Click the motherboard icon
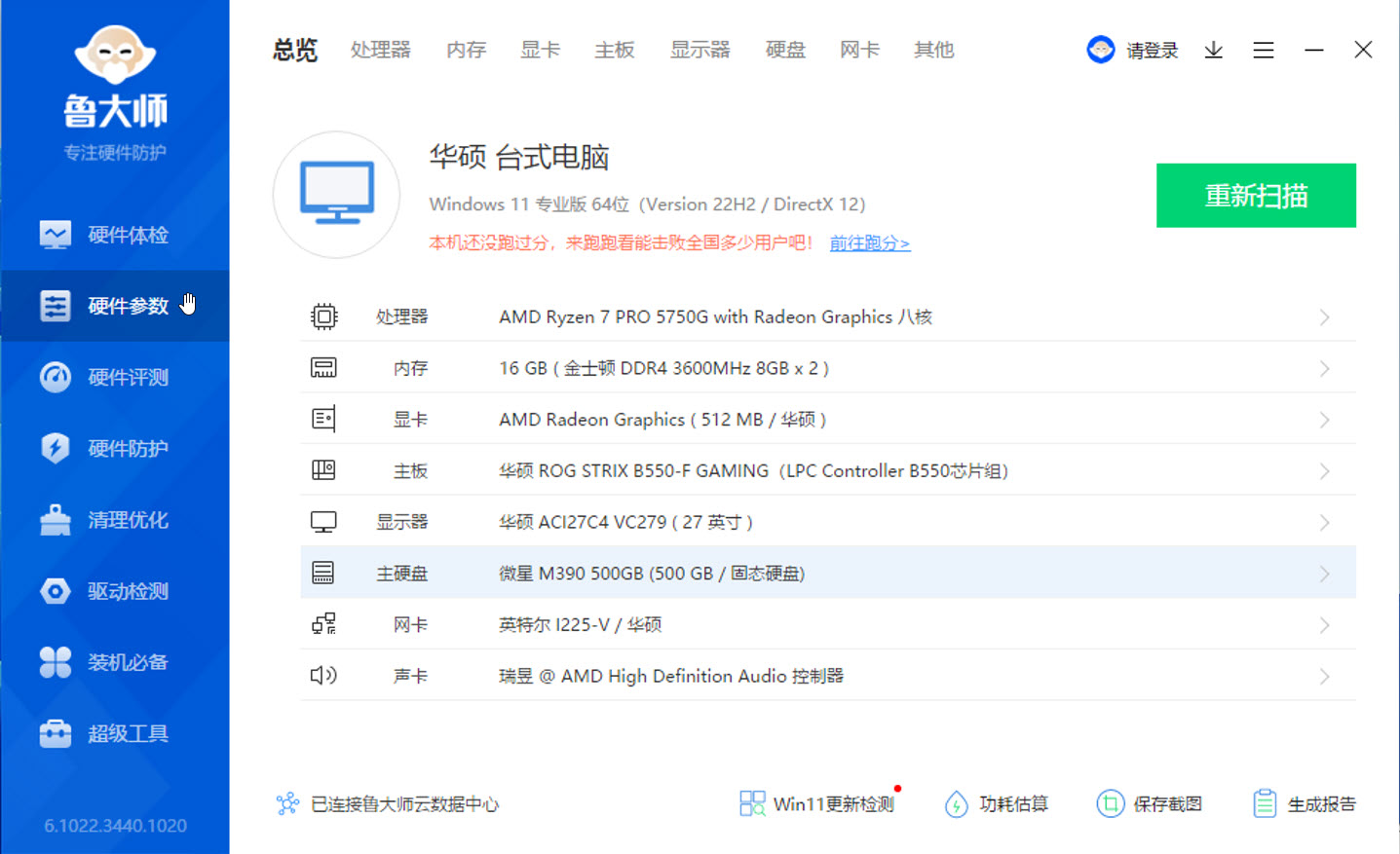 tap(323, 470)
